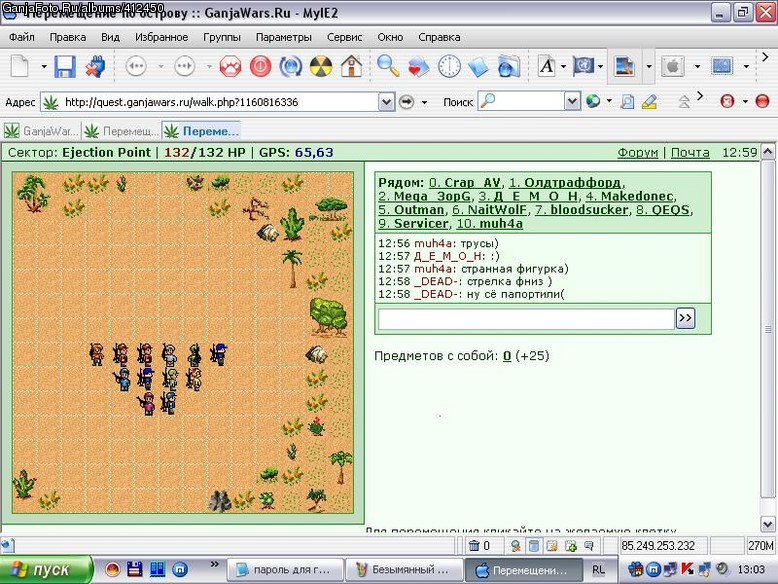This screenshot has width=778, height=584.
Task: Click the Поиск search input field
Action: pyautogui.click(x=521, y=102)
